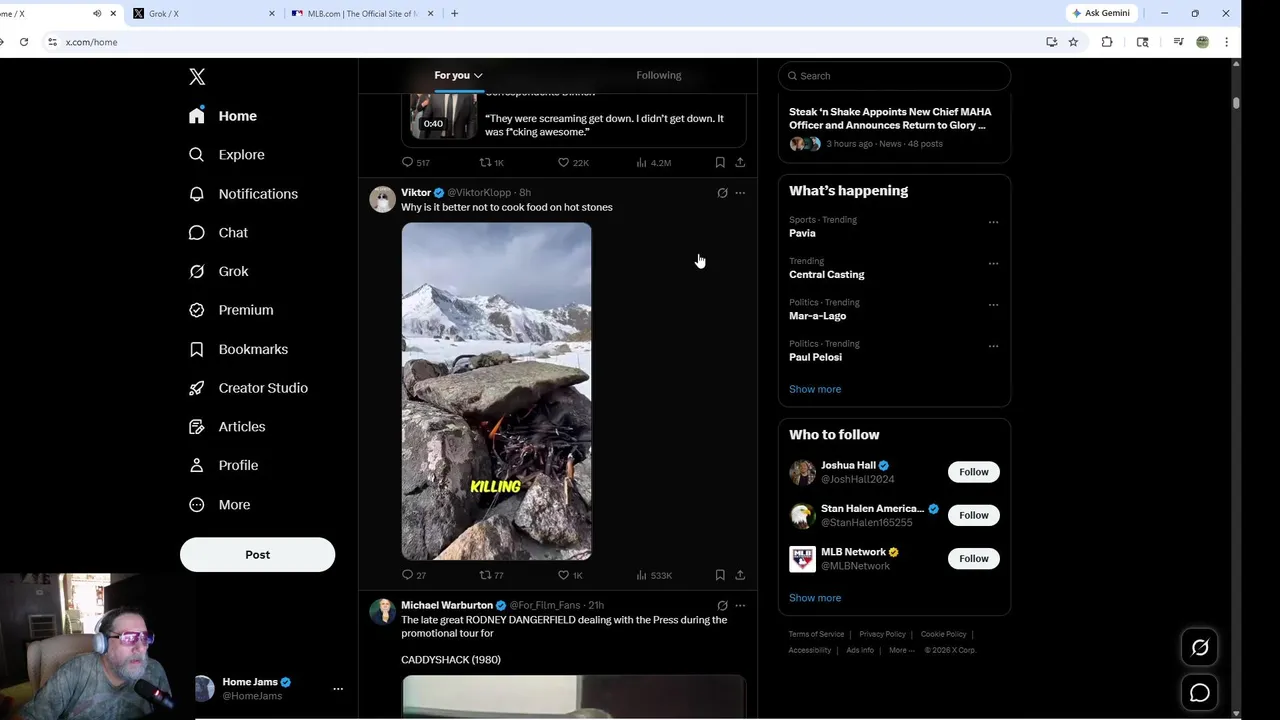Open Premium in the sidebar
Screen dimensions: 1280x720
(x=231, y=310)
